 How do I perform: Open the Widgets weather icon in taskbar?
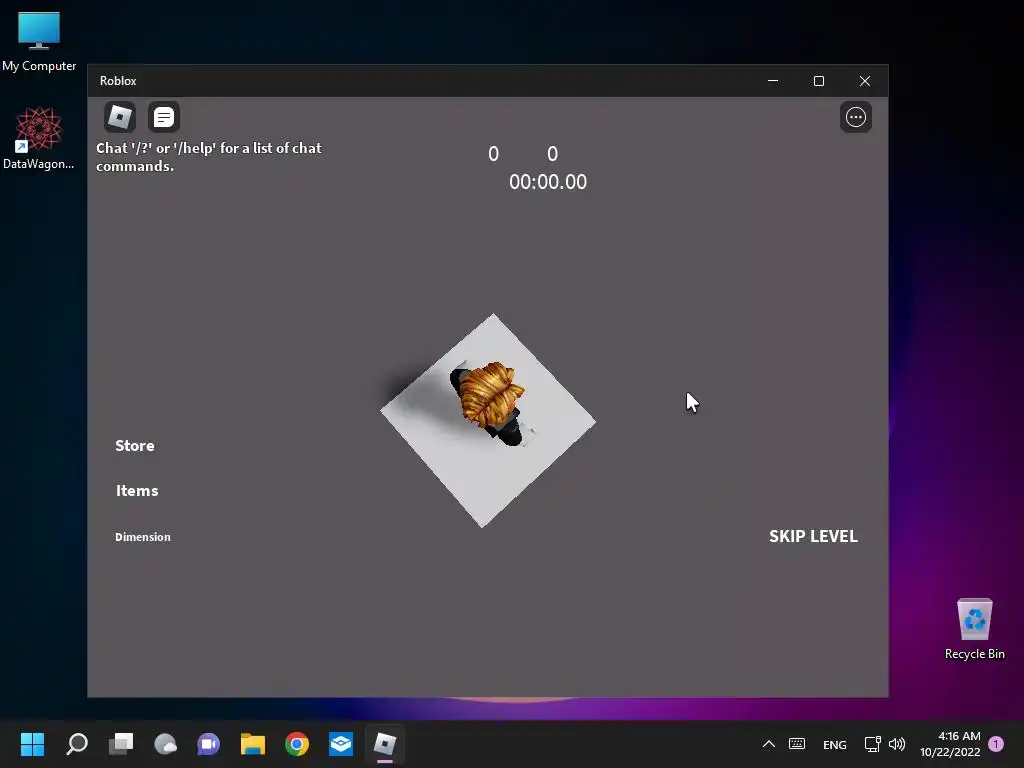tap(165, 744)
